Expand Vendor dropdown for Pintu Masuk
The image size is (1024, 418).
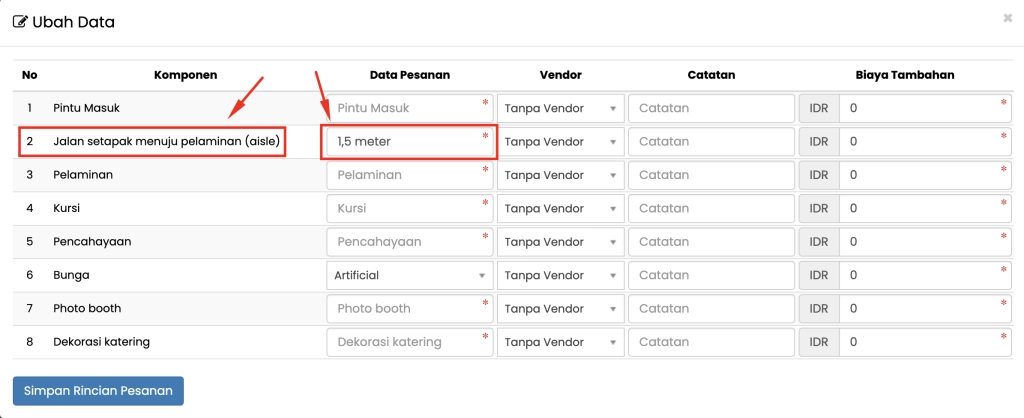click(x=560, y=108)
